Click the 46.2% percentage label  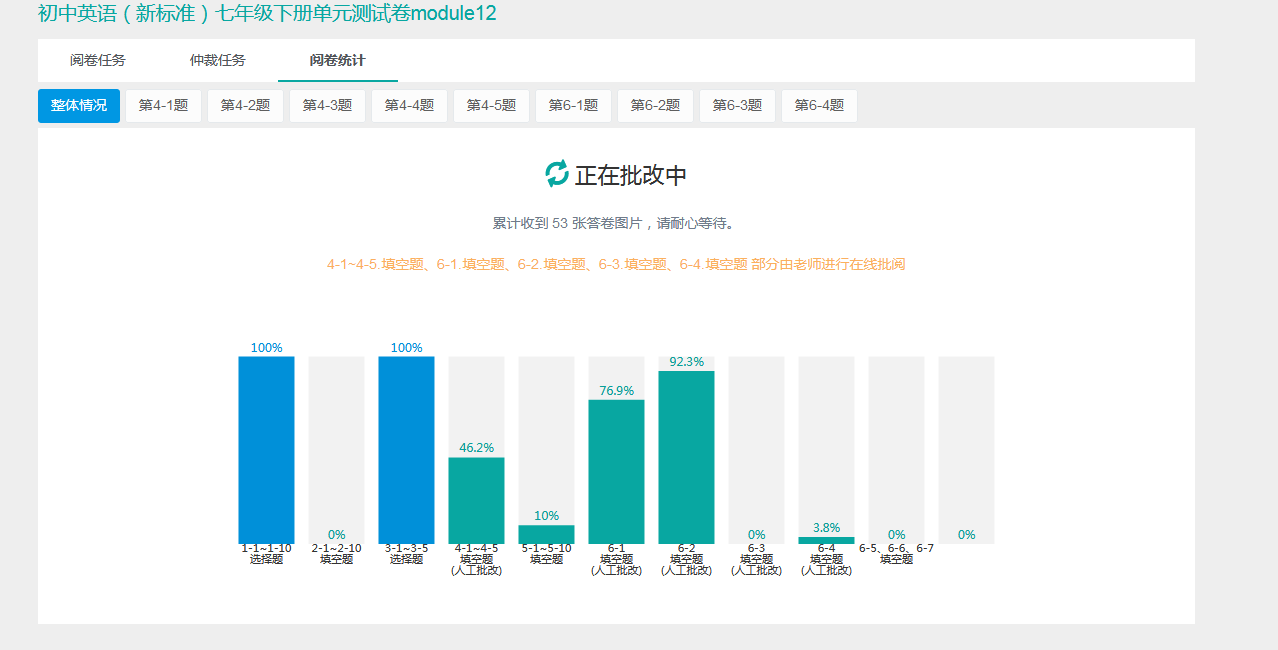pos(476,448)
